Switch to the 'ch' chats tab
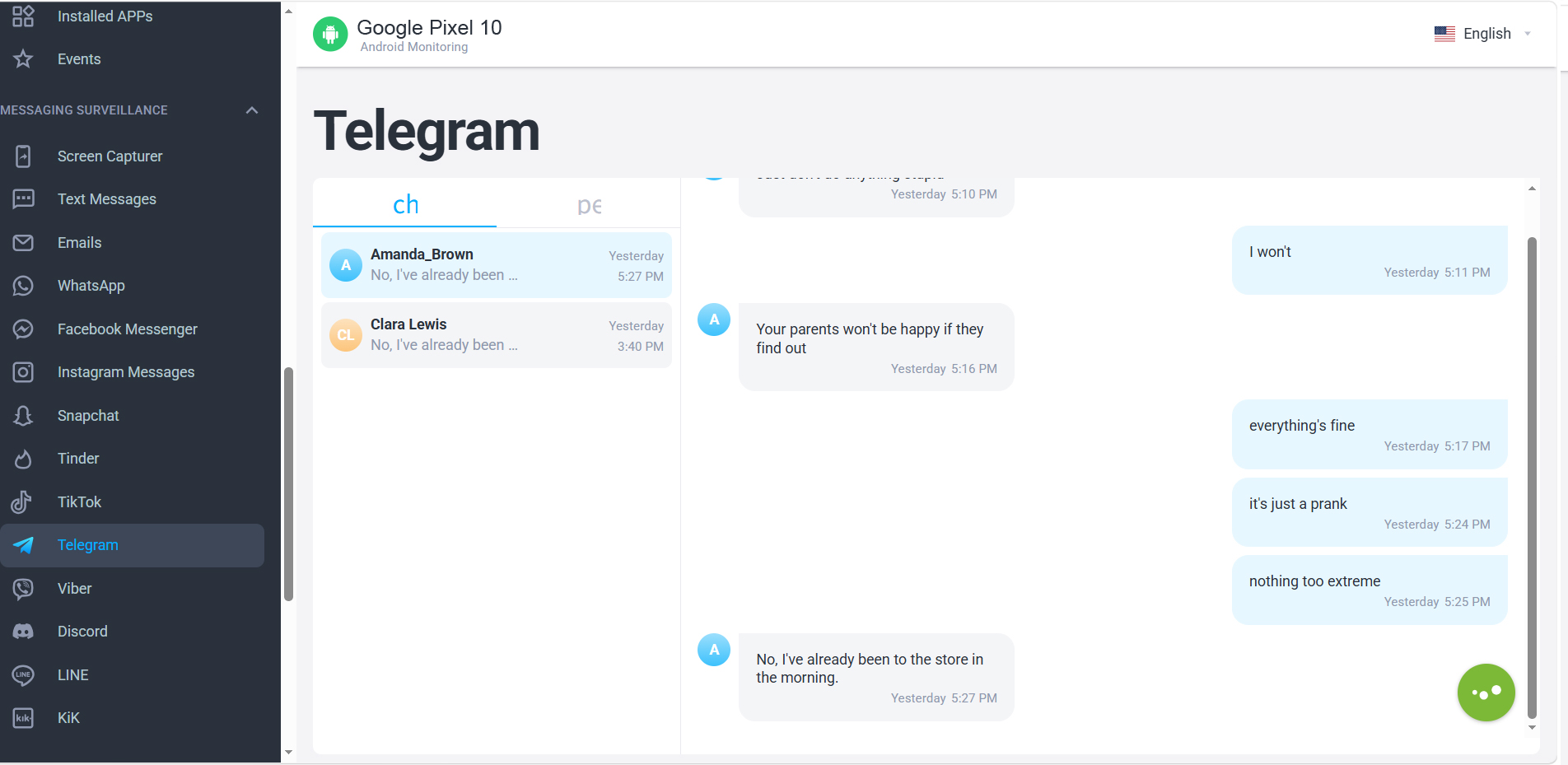1568x765 pixels. click(x=405, y=204)
